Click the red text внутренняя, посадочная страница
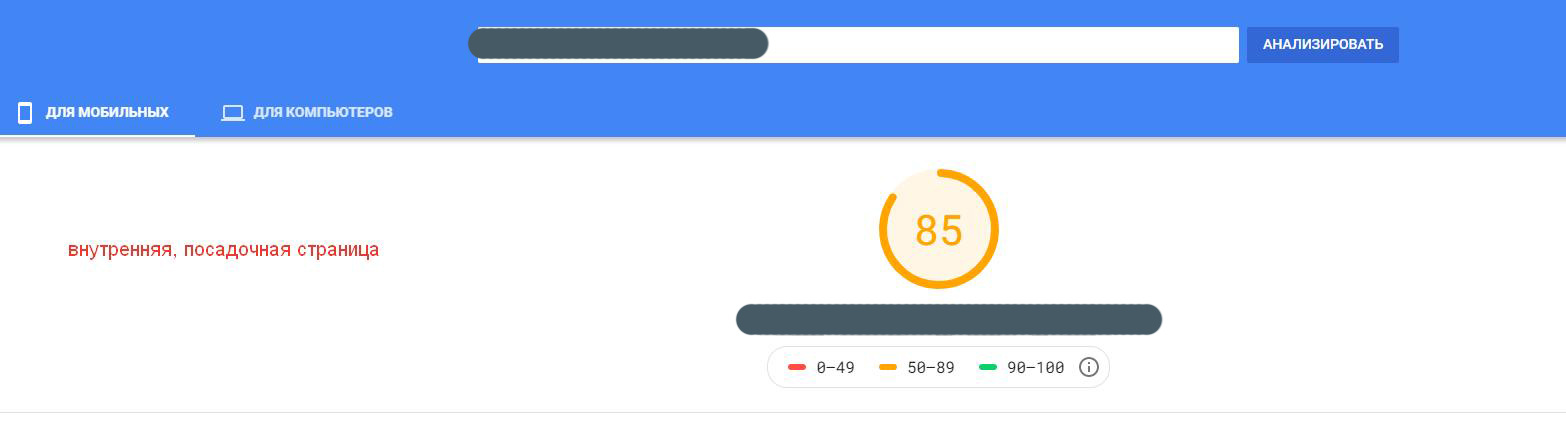The height and width of the screenshot is (435, 1566). [223, 250]
